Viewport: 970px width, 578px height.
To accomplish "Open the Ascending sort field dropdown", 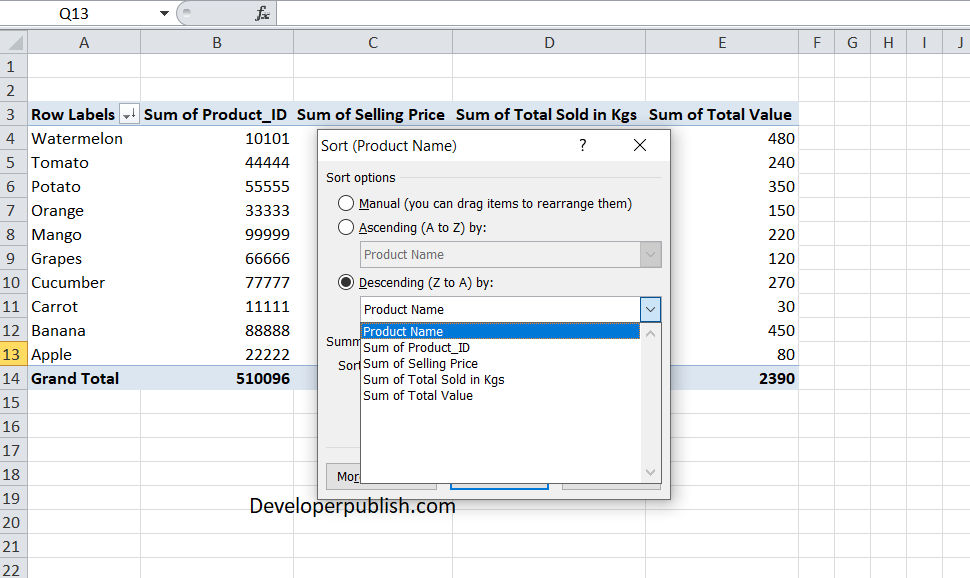I will [x=651, y=254].
